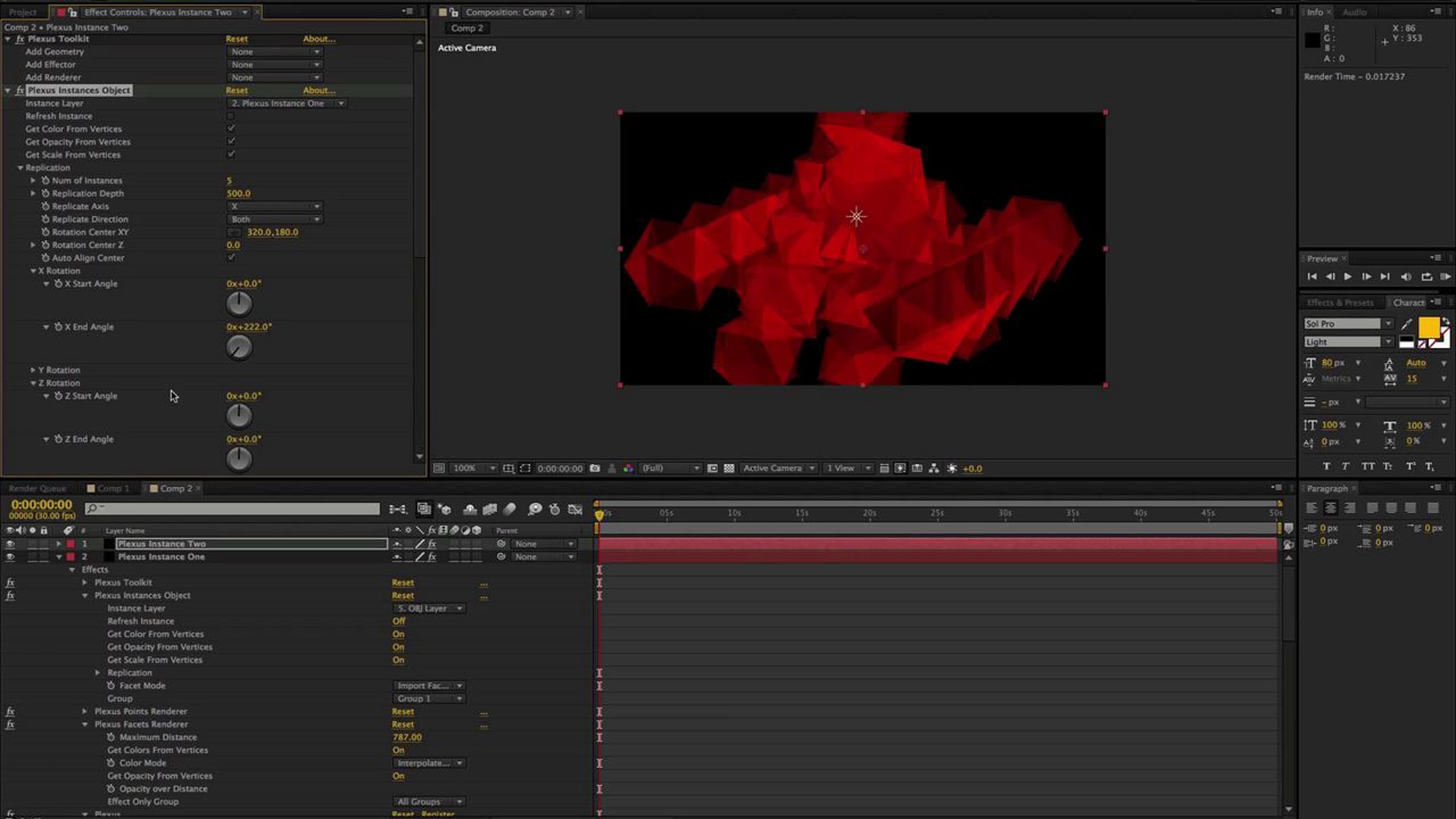Expand the Y Rotation group
The width and height of the screenshot is (1456, 819).
coord(33,369)
